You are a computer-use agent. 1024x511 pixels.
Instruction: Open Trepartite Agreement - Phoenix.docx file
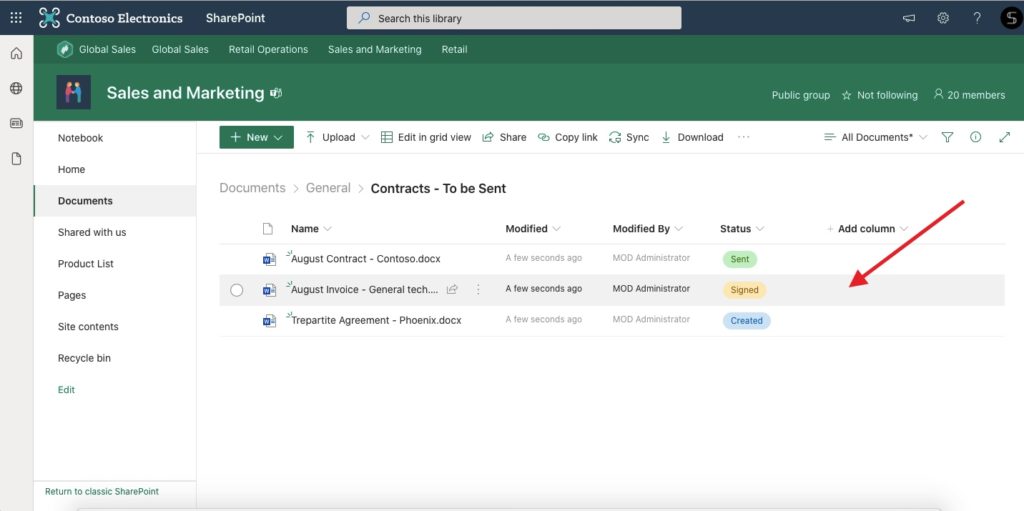pyautogui.click(x=376, y=320)
